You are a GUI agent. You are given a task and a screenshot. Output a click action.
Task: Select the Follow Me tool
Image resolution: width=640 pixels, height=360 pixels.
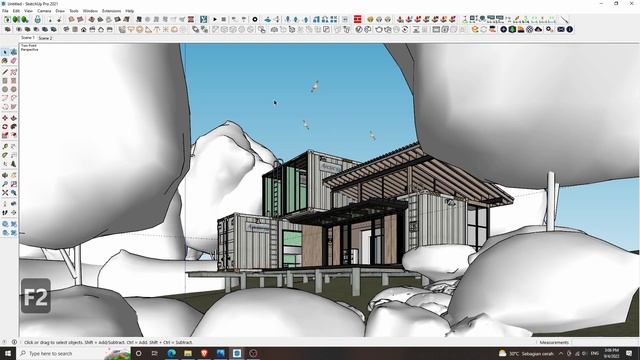click(x=13, y=127)
